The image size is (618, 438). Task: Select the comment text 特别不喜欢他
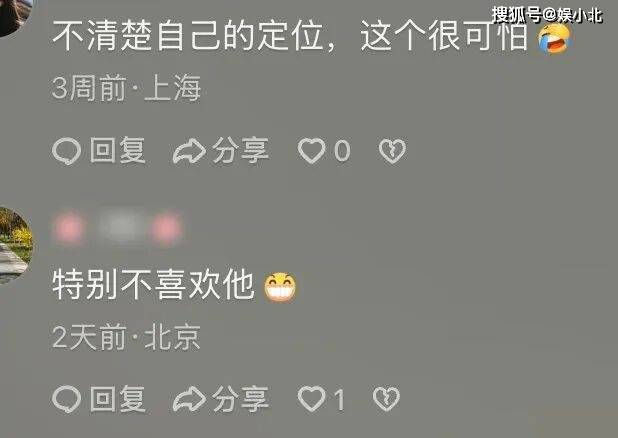[x=153, y=285]
